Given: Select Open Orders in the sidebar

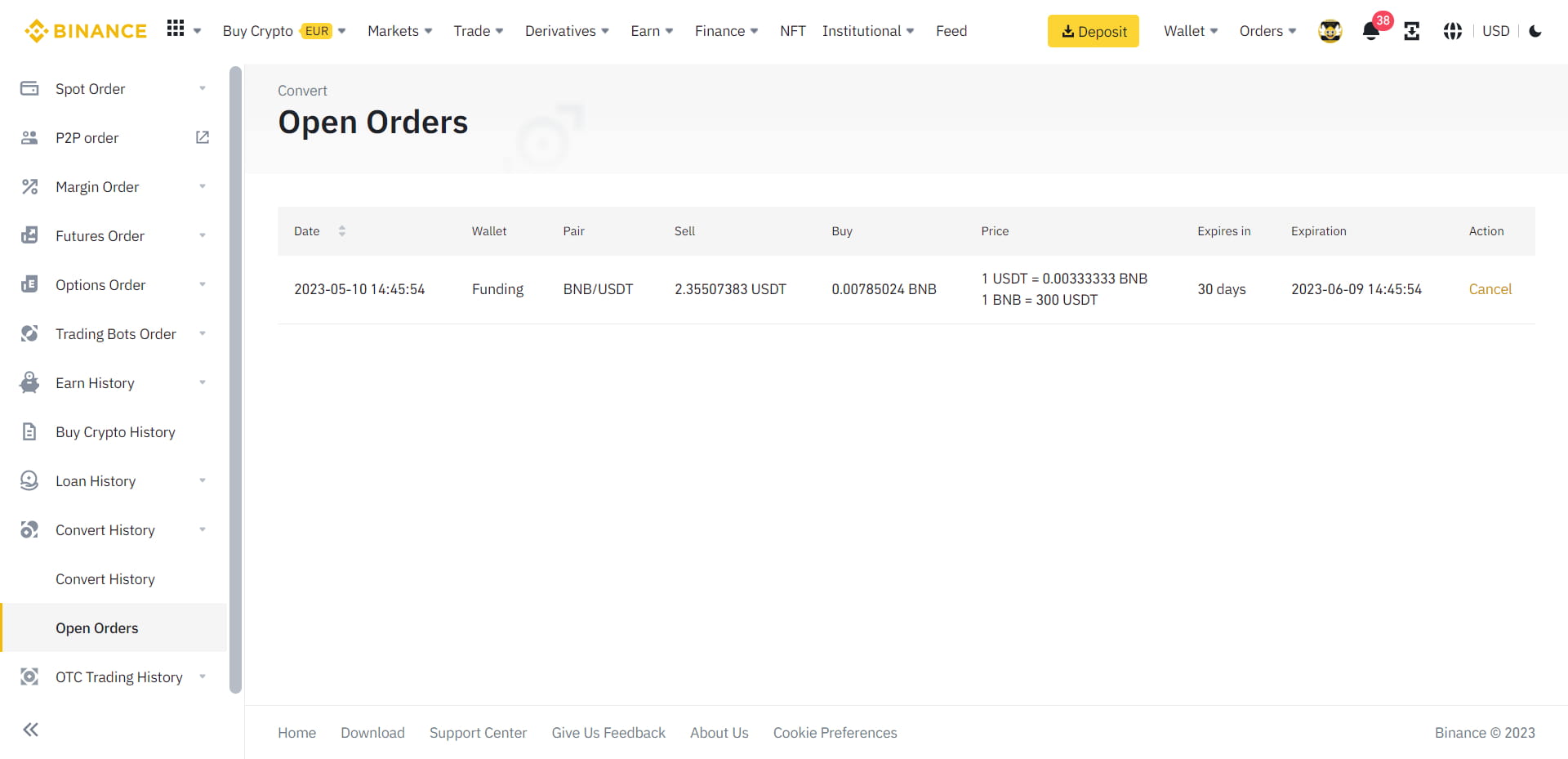Looking at the screenshot, I should tap(114, 627).
